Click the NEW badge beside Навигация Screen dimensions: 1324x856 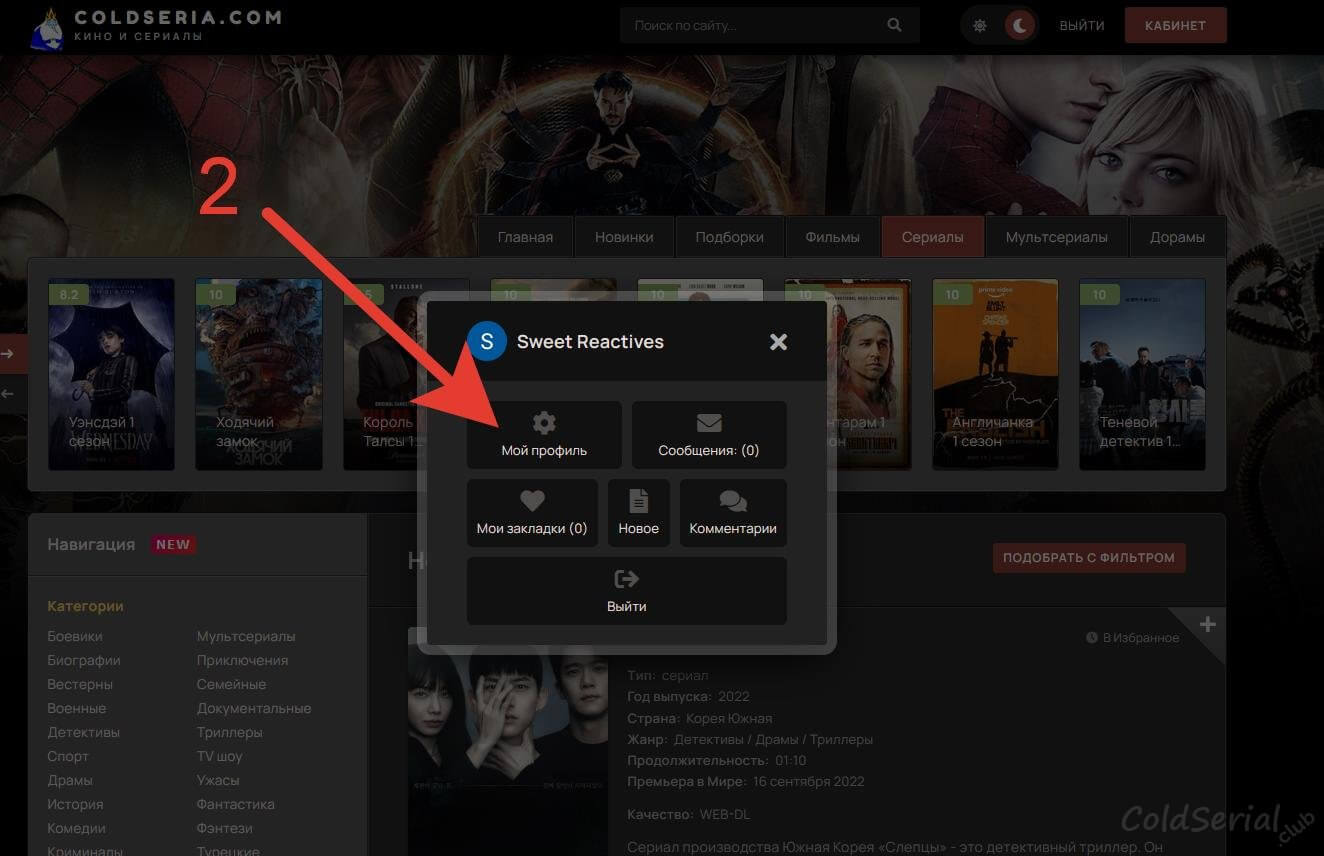pyautogui.click(x=173, y=545)
